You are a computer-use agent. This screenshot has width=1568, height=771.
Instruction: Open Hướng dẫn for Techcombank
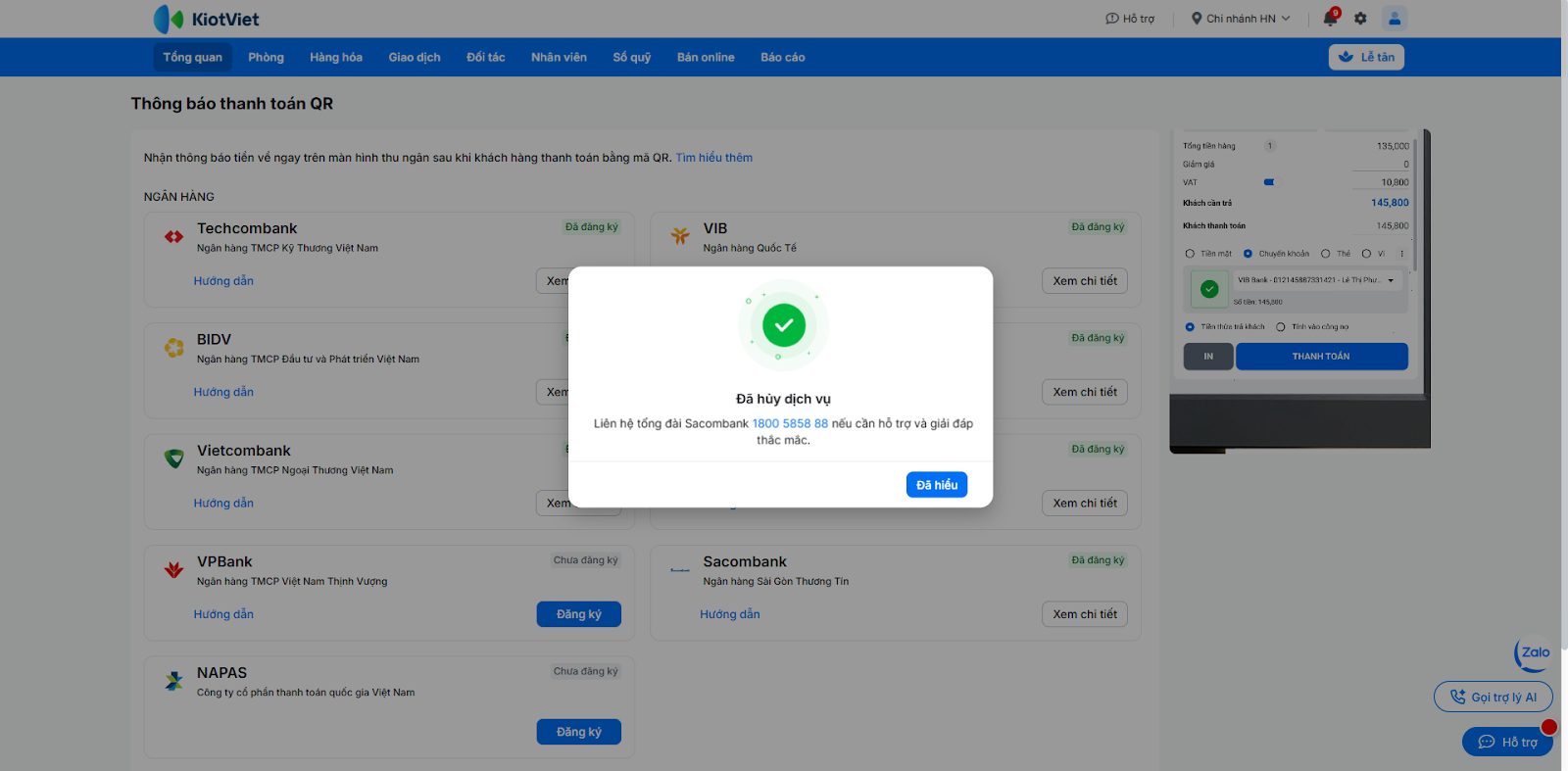click(223, 281)
